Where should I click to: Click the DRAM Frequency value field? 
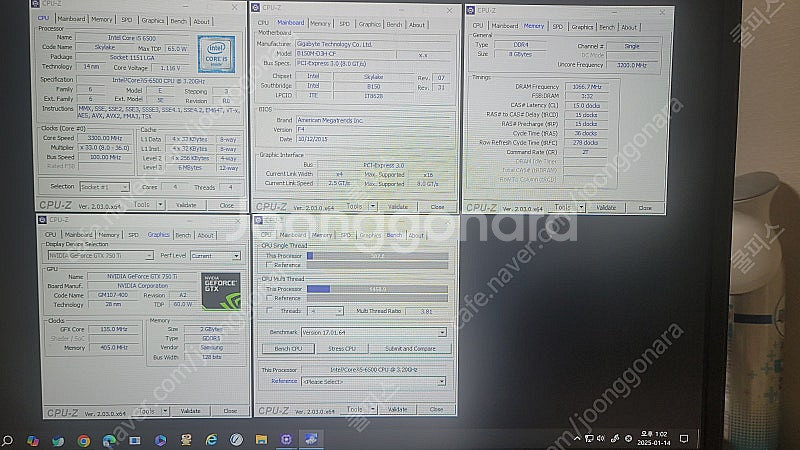[587, 87]
